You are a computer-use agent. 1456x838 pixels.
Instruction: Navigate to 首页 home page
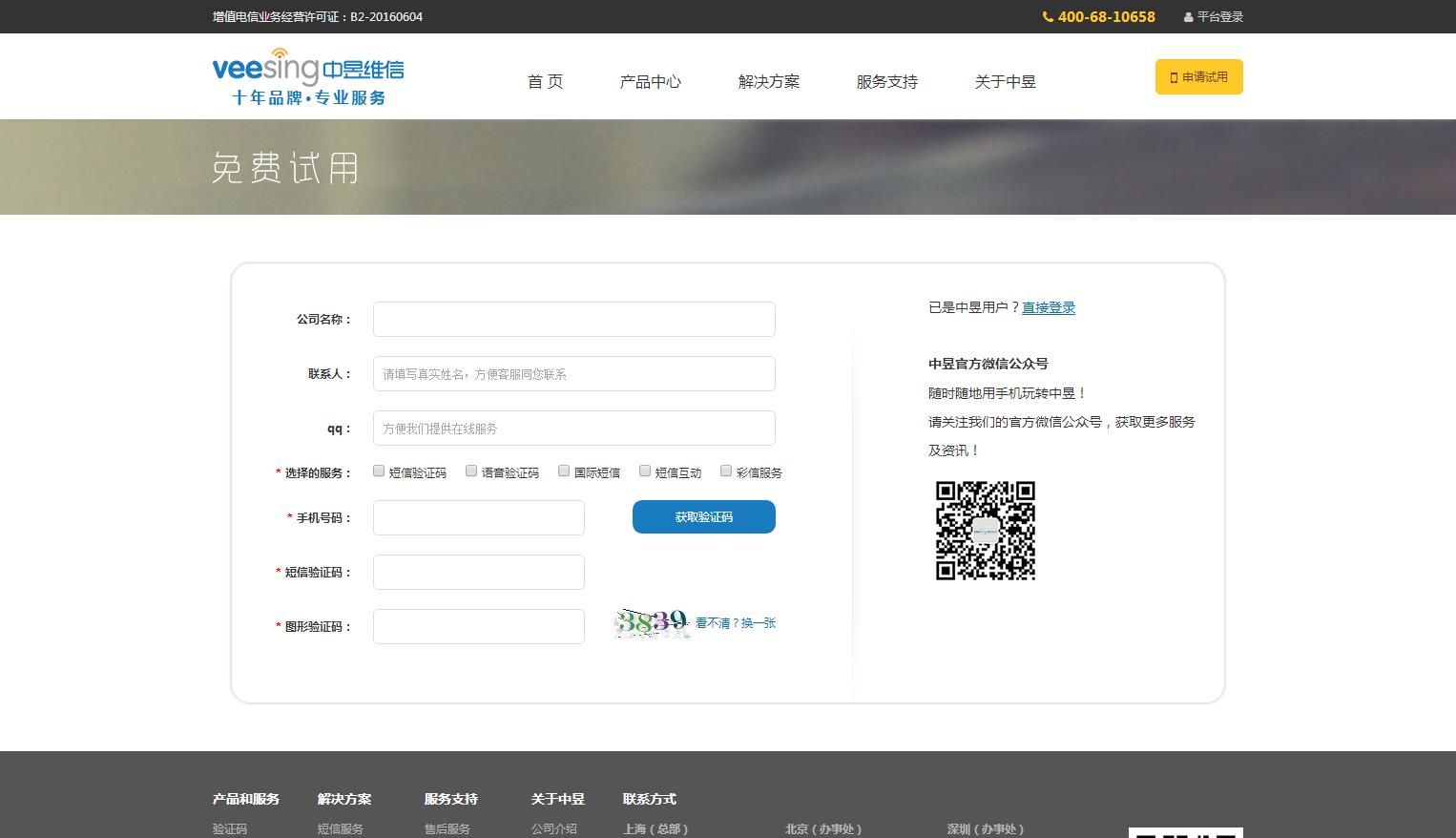click(545, 82)
